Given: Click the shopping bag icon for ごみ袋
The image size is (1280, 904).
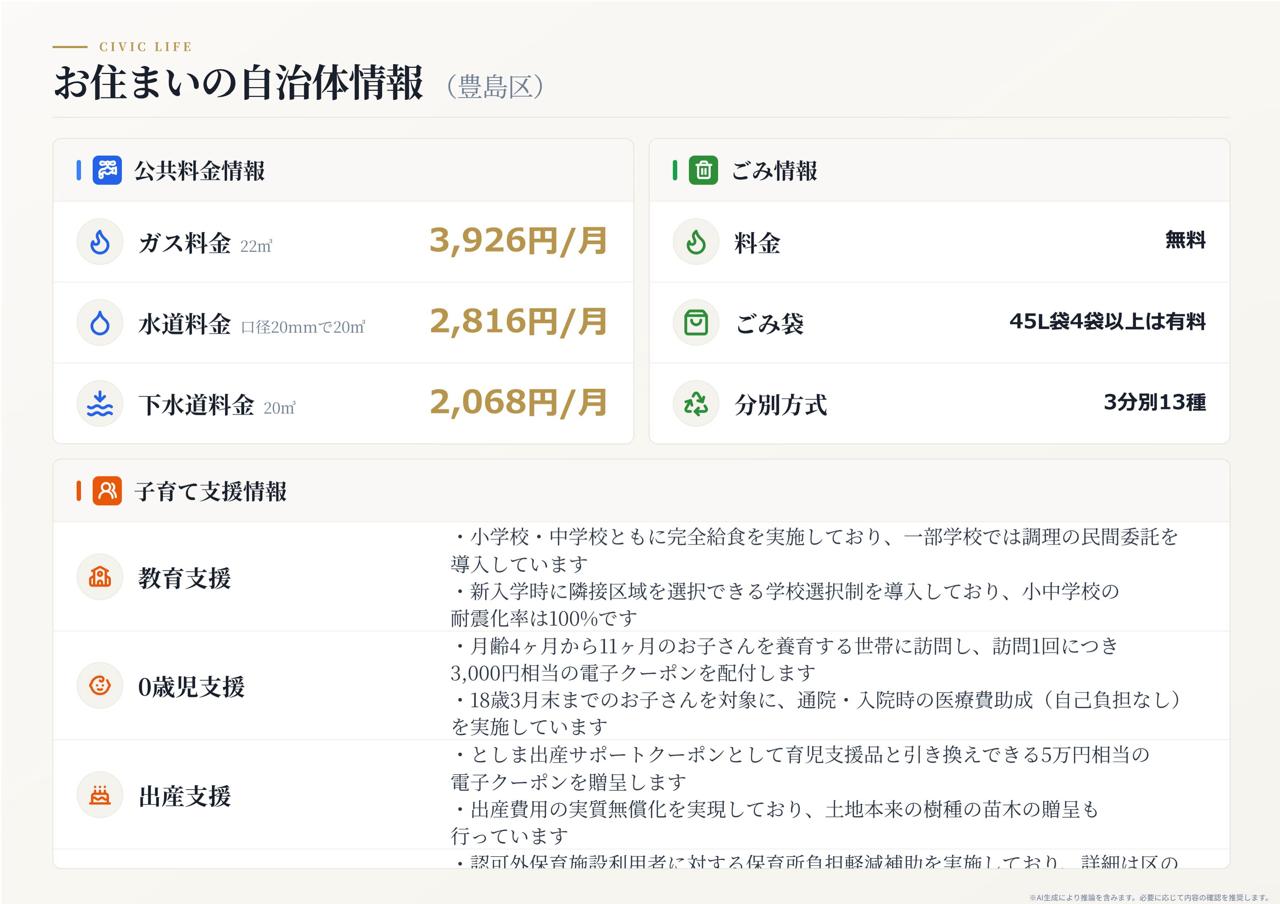Looking at the screenshot, I should 696,323.
